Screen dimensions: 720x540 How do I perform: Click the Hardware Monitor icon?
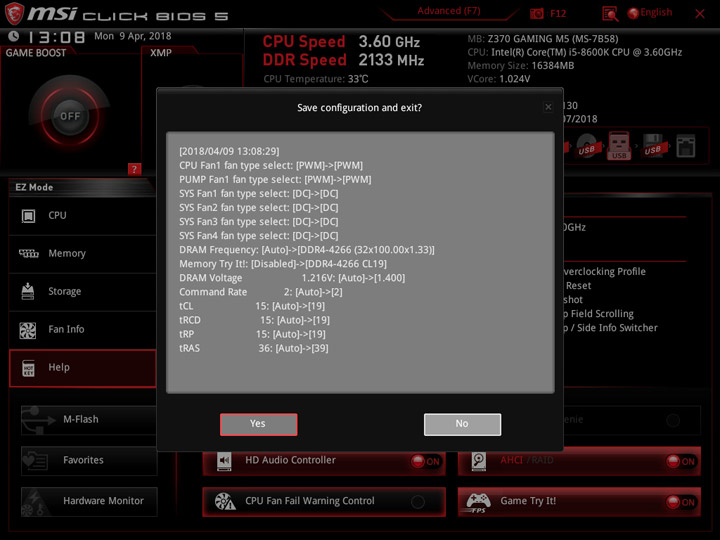point(35,502)
